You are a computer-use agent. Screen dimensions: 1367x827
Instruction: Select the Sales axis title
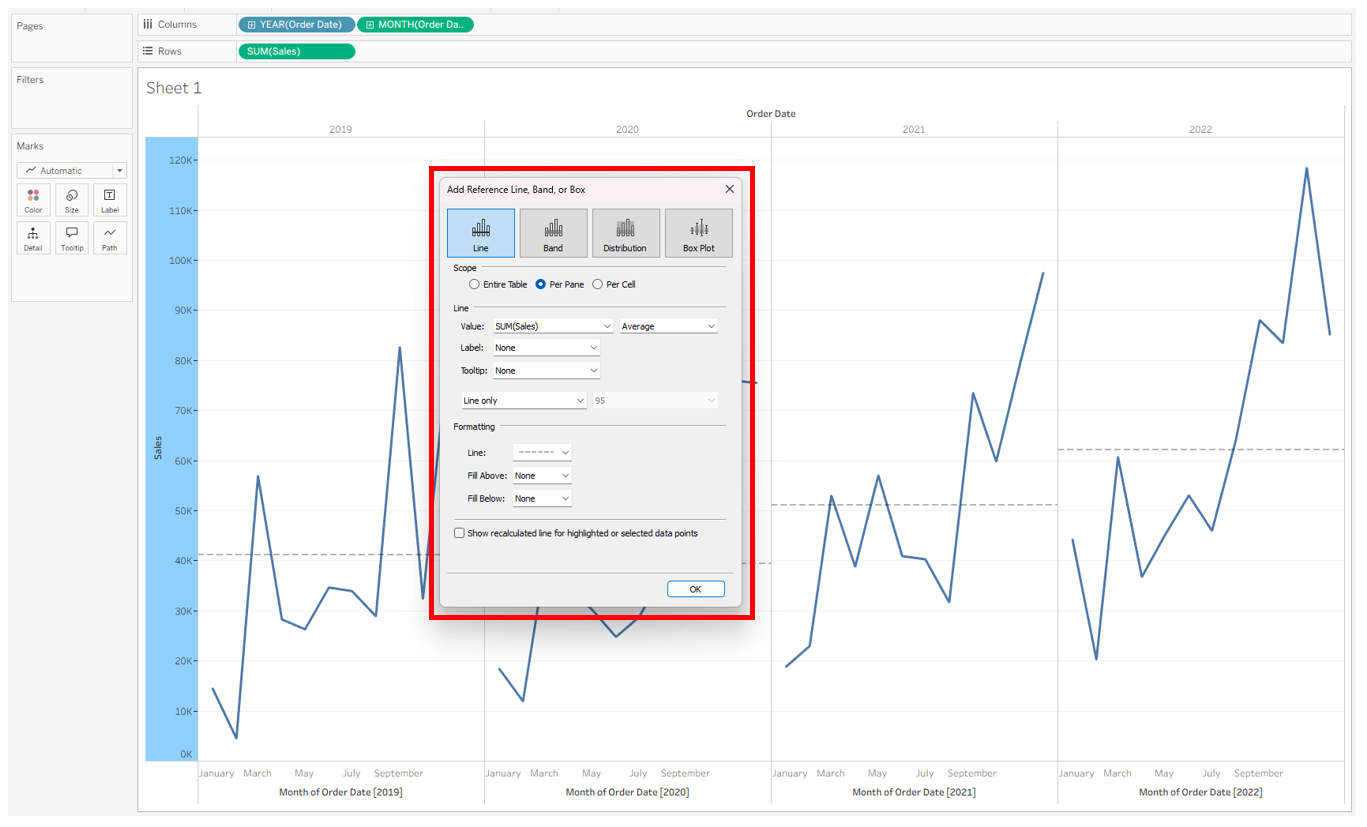(x=158, y=448)
